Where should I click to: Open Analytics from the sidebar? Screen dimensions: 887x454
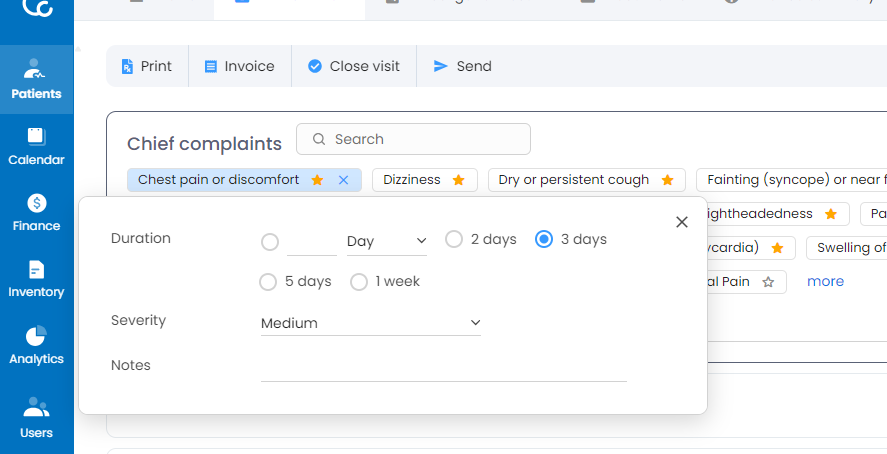click(36, 345)
